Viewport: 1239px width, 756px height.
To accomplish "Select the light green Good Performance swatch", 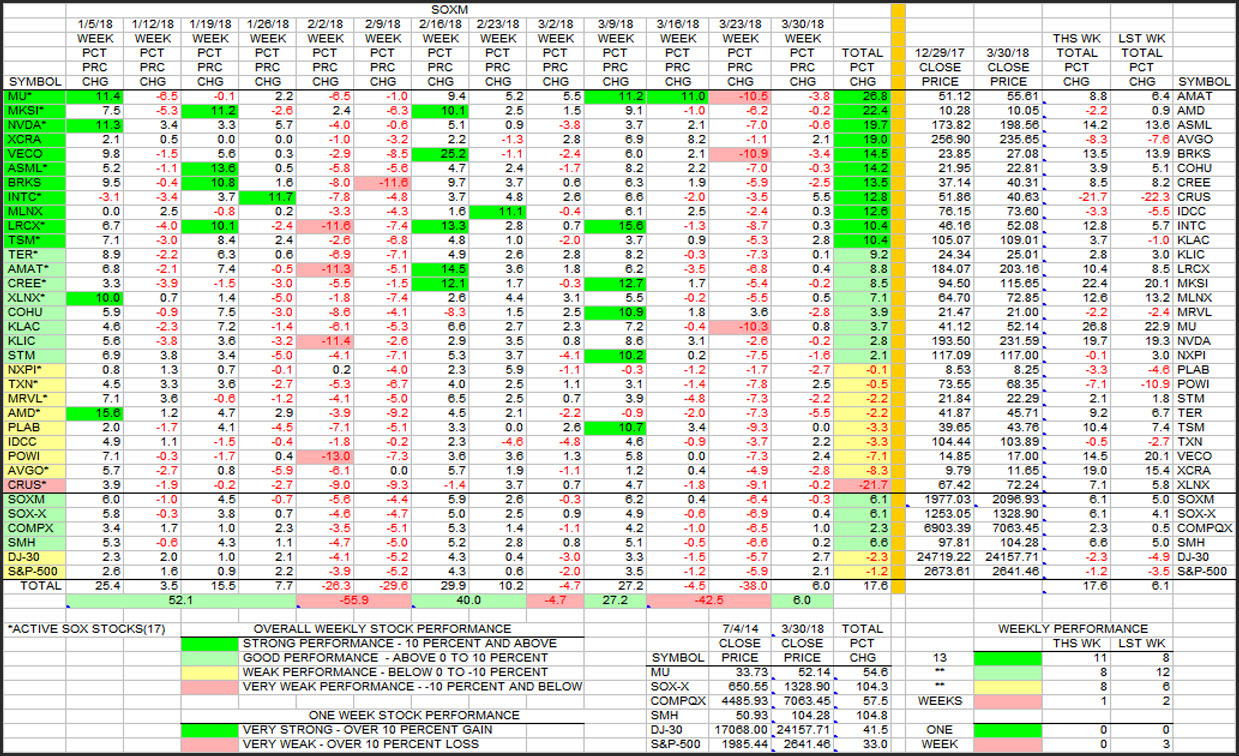I will (209, 658).
